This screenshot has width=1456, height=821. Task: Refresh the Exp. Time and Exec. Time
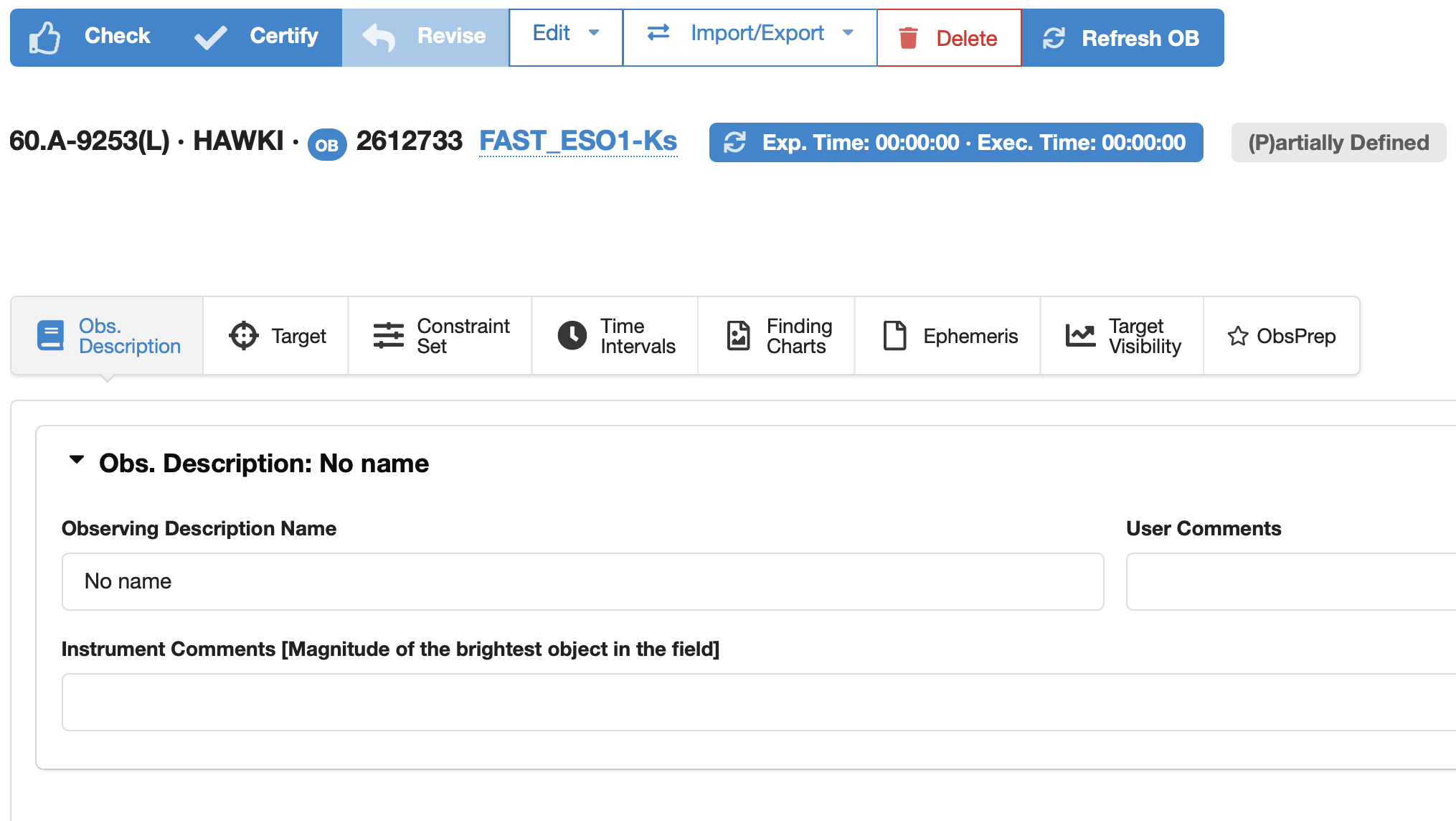point(735,142)
